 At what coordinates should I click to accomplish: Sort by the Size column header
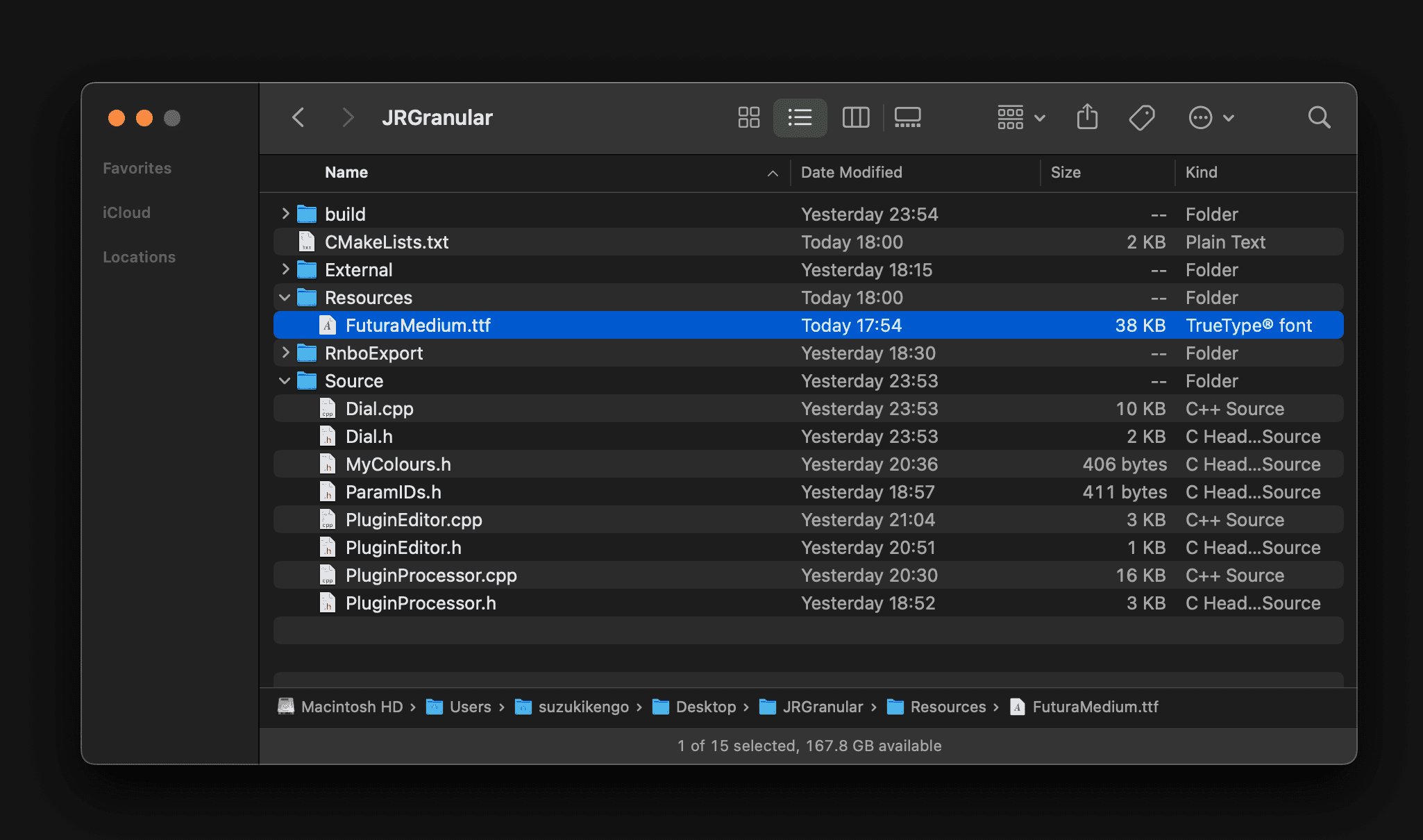[x=1066, y=172]
